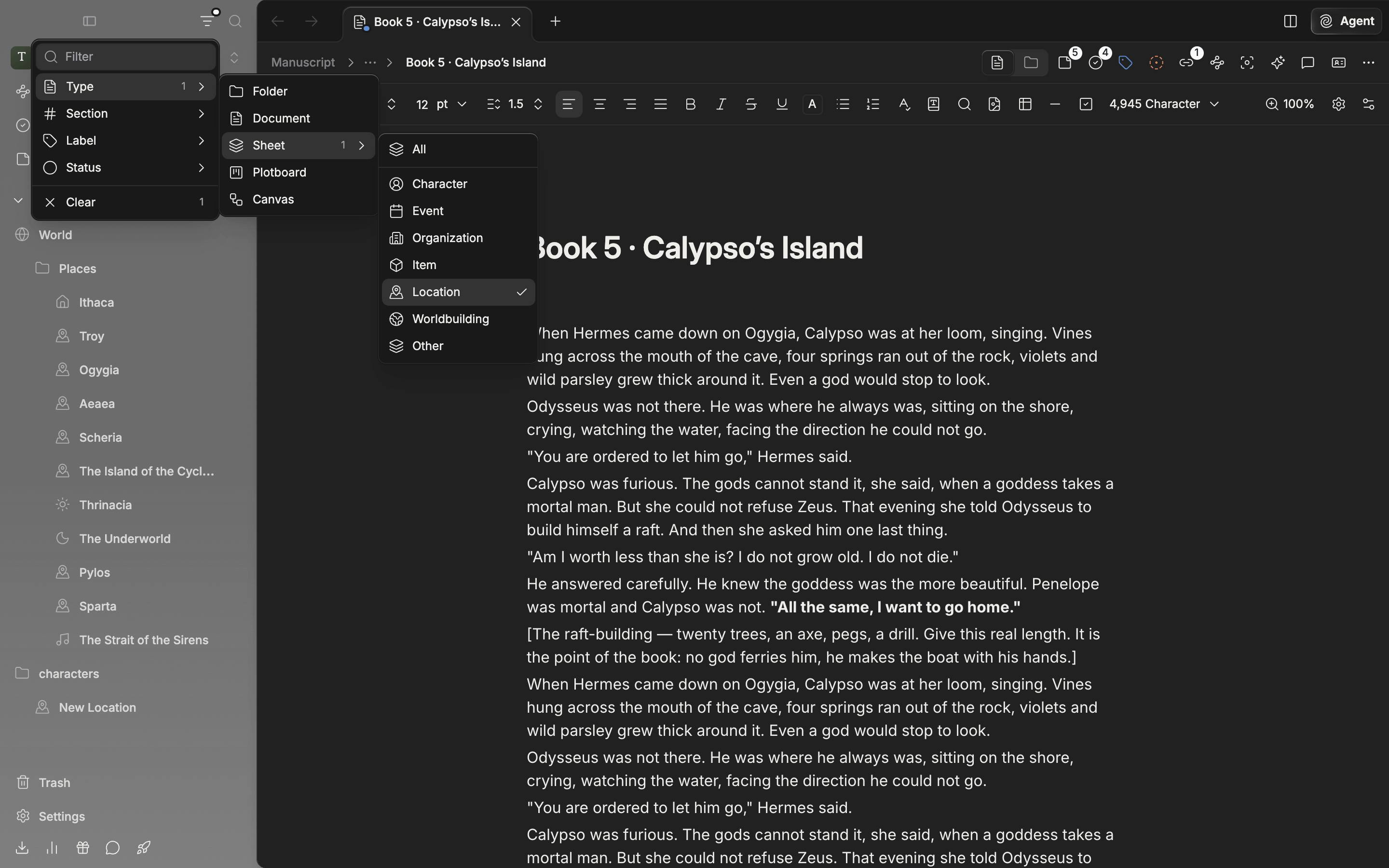
Task: Click the 100% zoom control
Action: click(x=1290, y=104)
